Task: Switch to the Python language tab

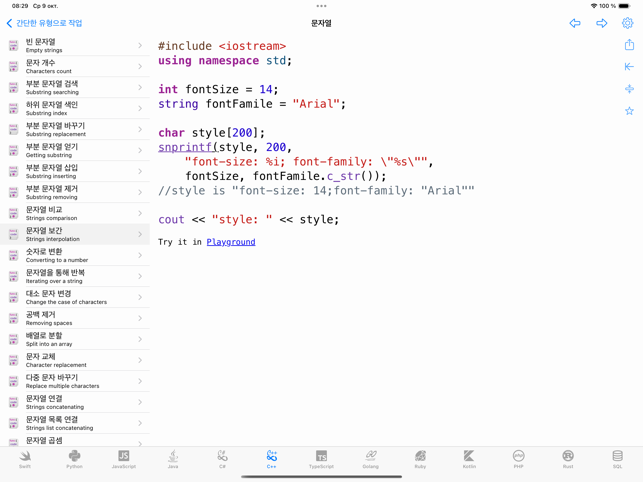Action: (x=74, y=459)
